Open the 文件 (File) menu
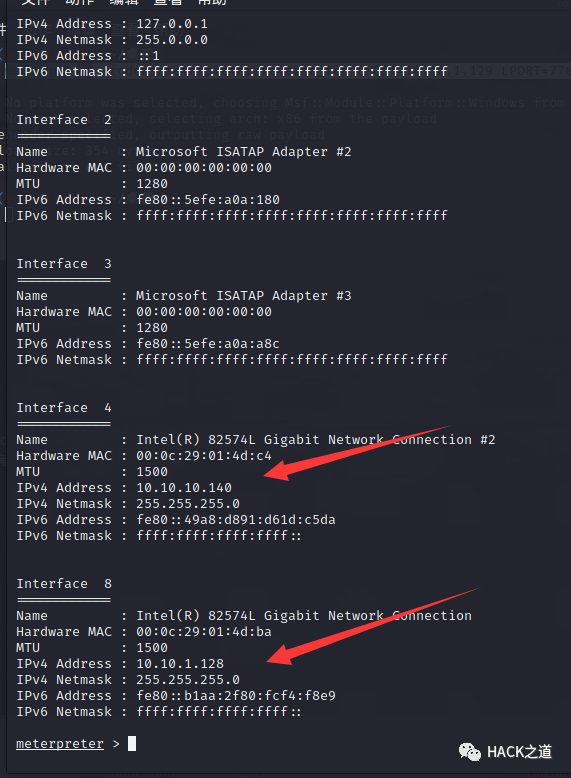The height and width of the screenshot is (778, 571). (x=36, y=2)
